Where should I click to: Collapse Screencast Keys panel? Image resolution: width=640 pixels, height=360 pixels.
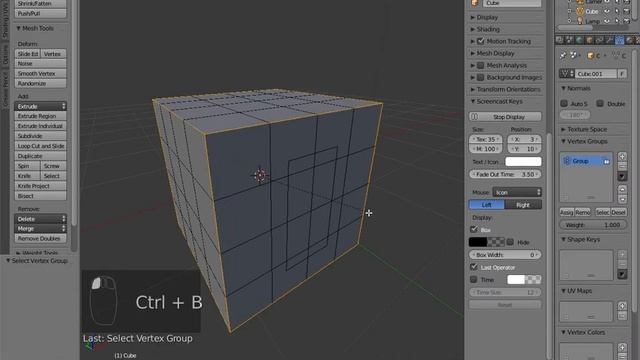(x=496, y=101)
